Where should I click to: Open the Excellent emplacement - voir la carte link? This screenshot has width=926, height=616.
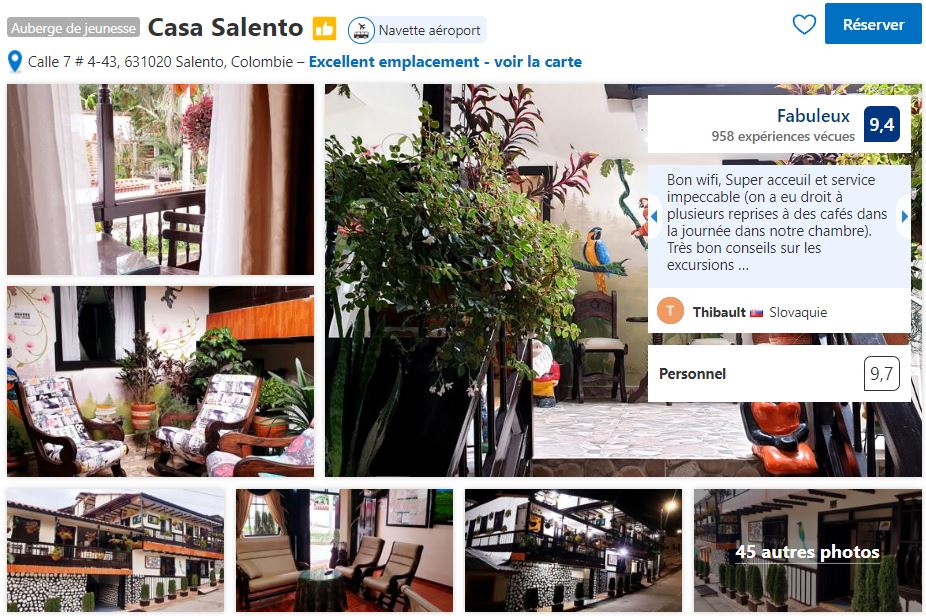point(445,61)
